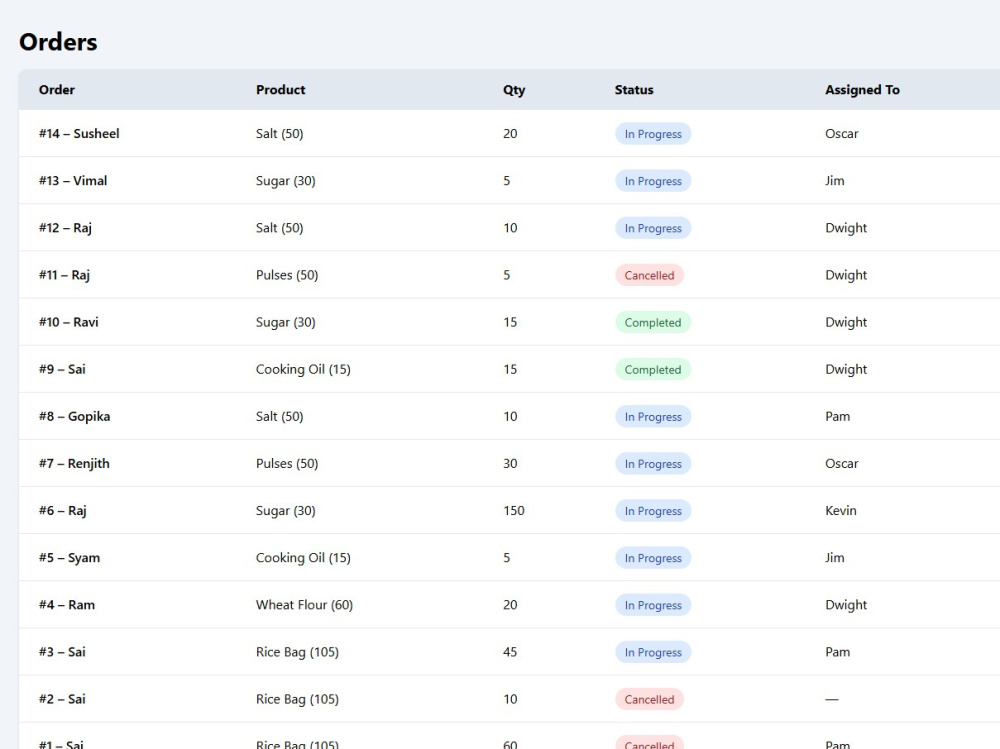Click In Progress badge for order #8
The height and width of the screenshot is (749, 1000).
(x=653, y=417)
